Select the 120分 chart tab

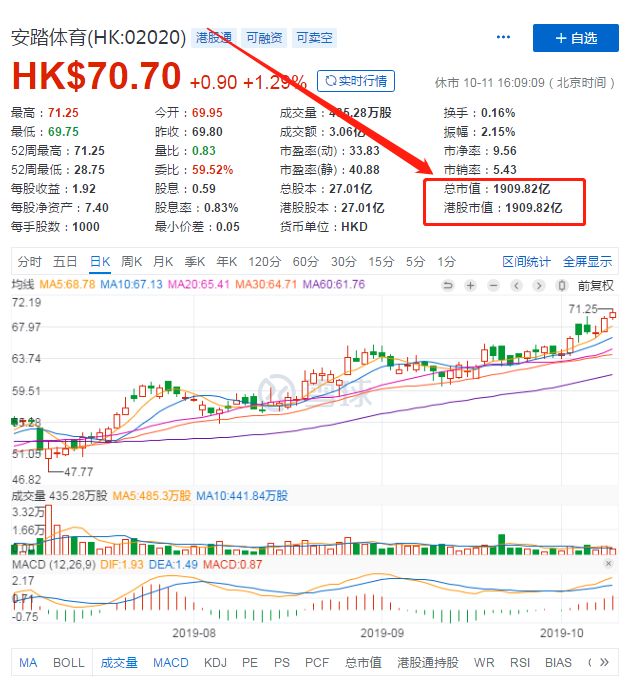point(265,262)
